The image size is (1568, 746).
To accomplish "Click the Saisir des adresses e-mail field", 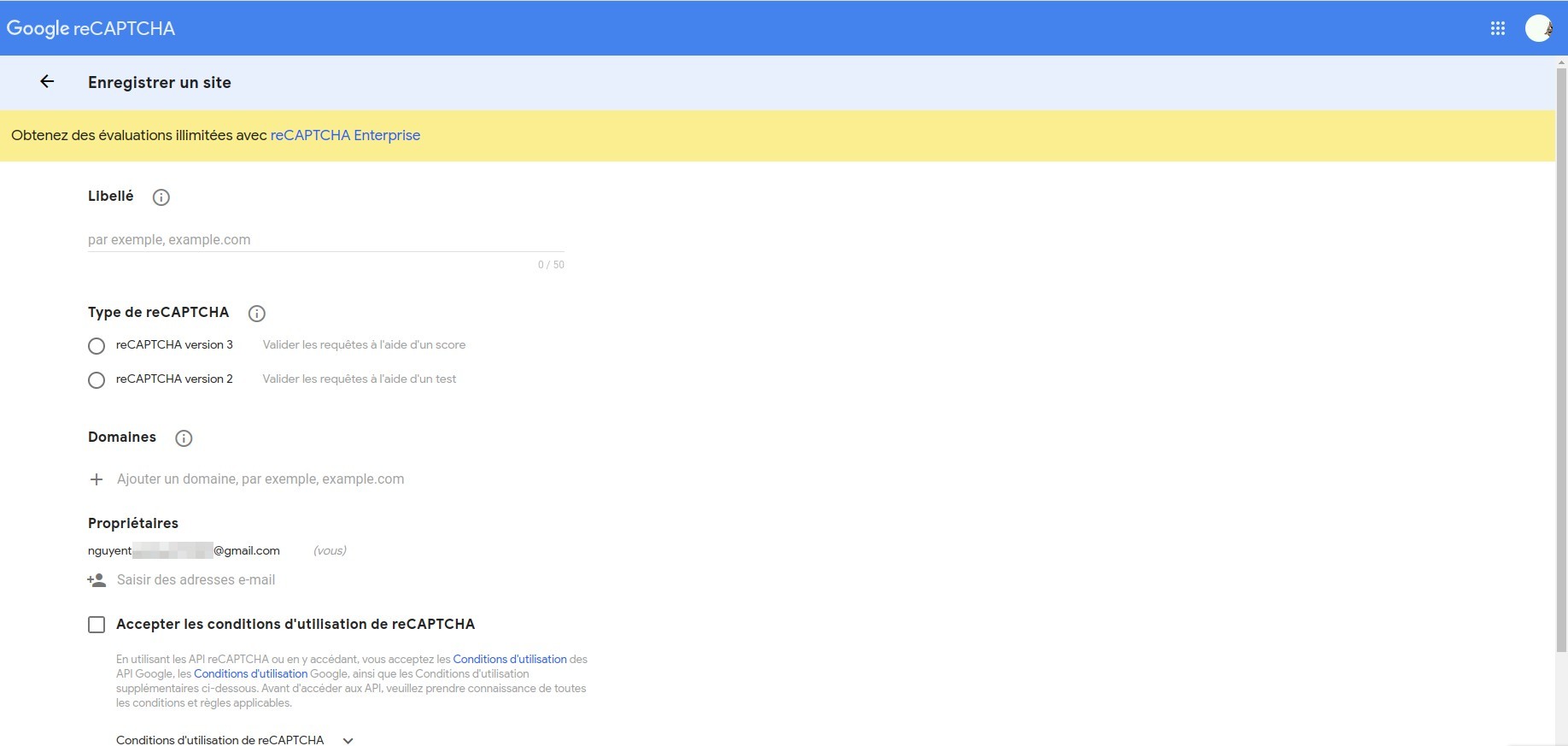I will pos(196,580).
